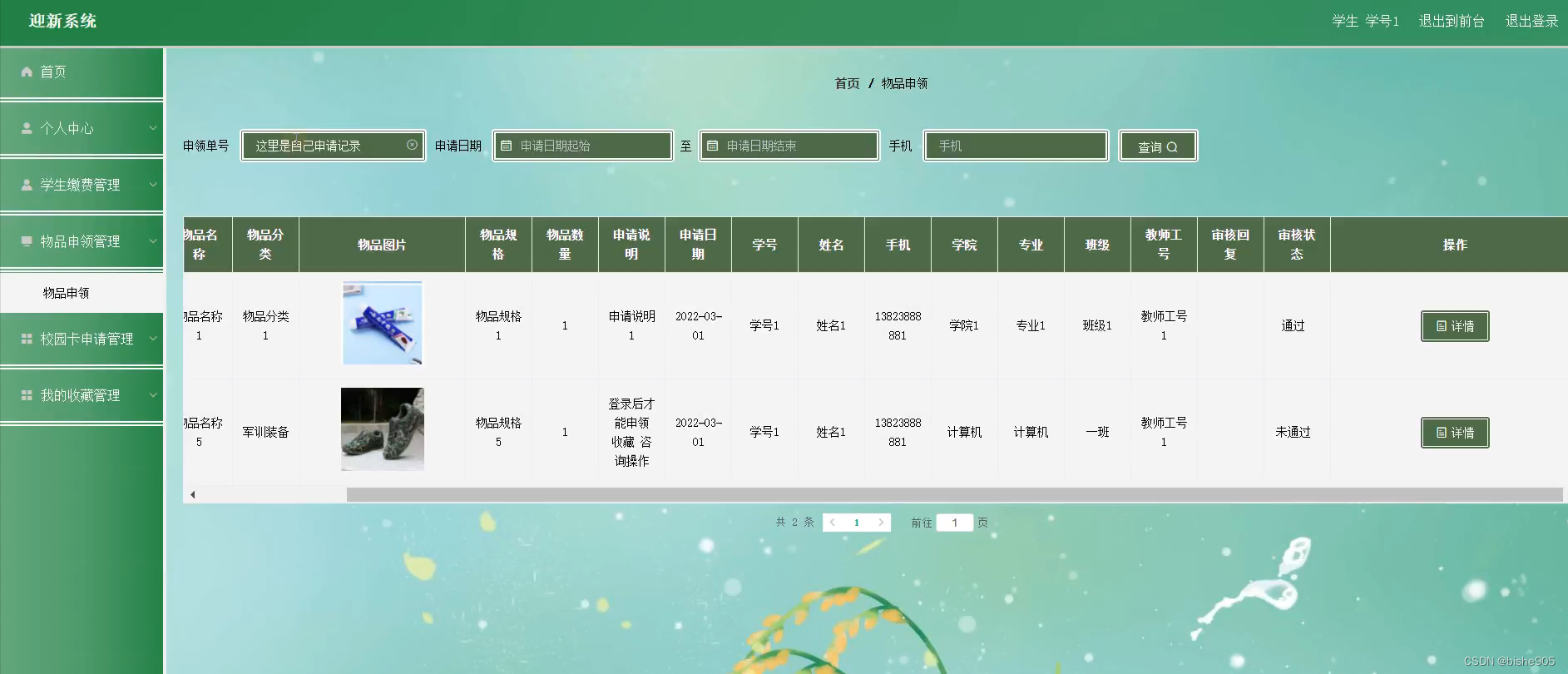This screenshot has height=674, width=1568.
Task: Click the 一班 class cell
Action: pos(1097,432)
